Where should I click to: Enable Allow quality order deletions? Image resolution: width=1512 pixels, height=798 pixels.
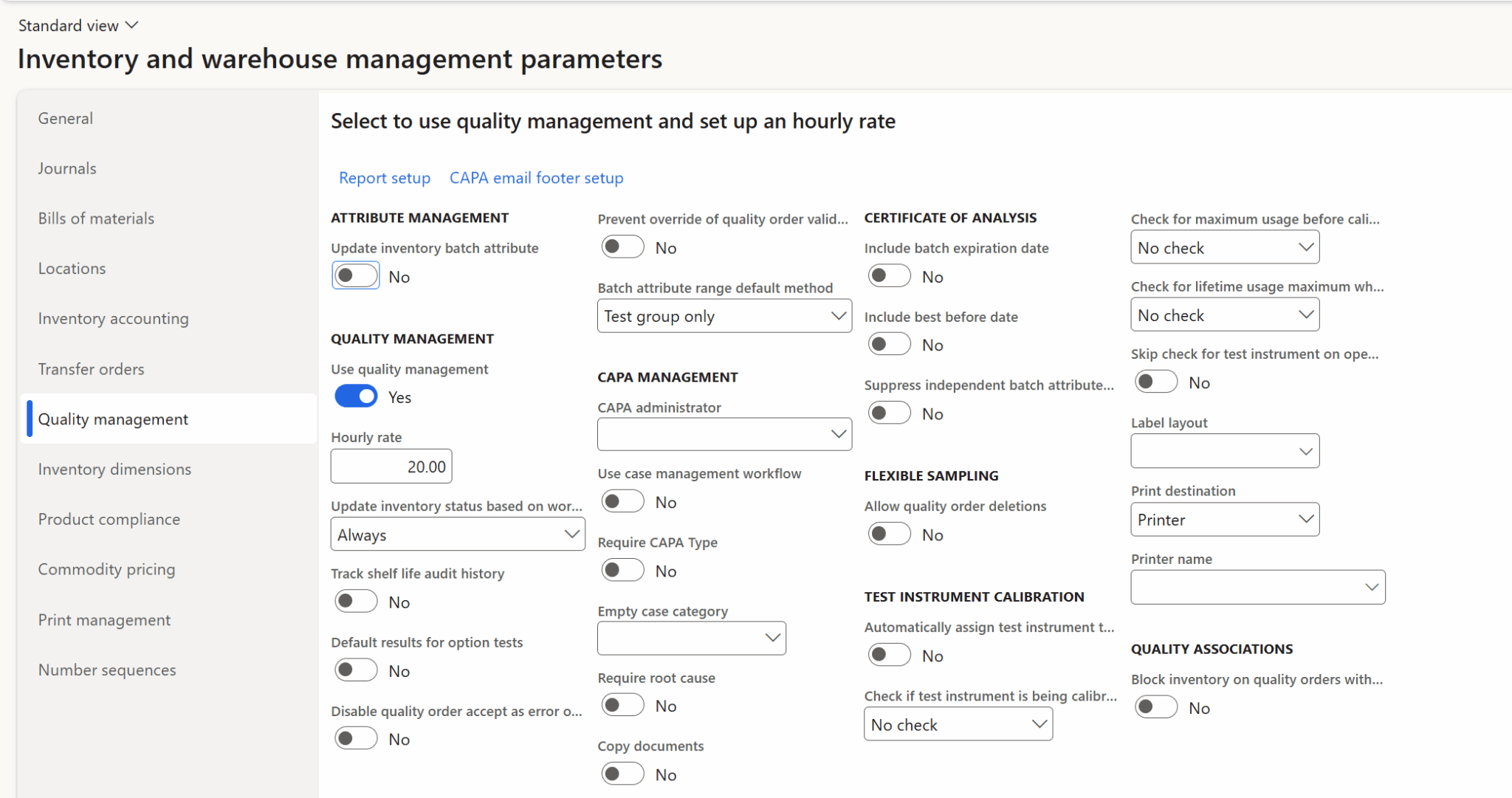(x=889, y=533)
